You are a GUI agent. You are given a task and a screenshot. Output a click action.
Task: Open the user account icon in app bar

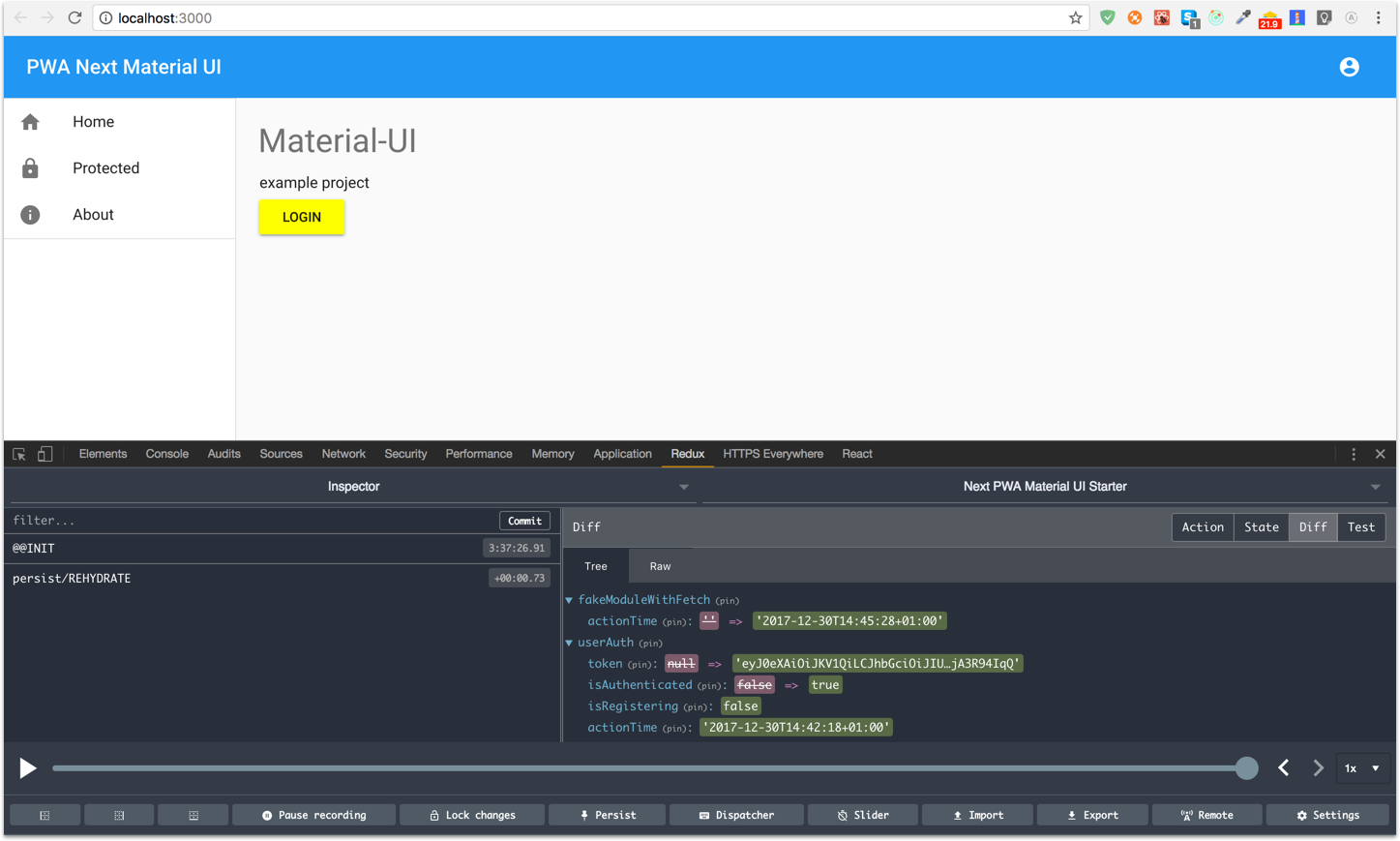click(x=1349, y=67)
